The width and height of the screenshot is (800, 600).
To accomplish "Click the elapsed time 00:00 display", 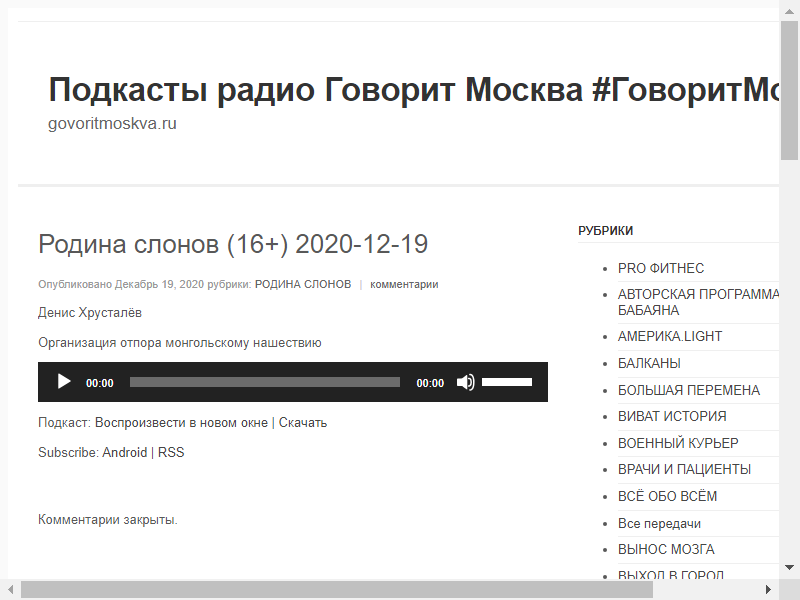I will click(x=99, y=383).
